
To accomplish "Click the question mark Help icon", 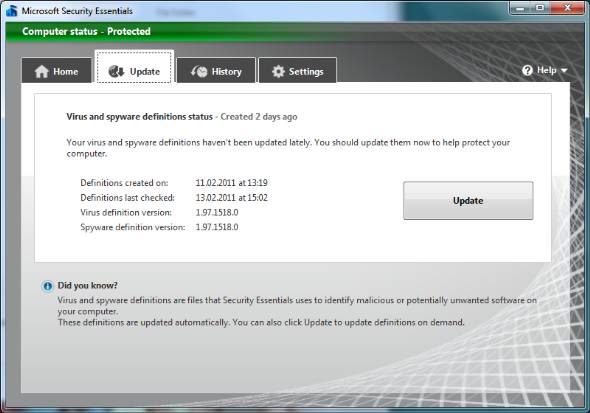I will pos(528,70).
